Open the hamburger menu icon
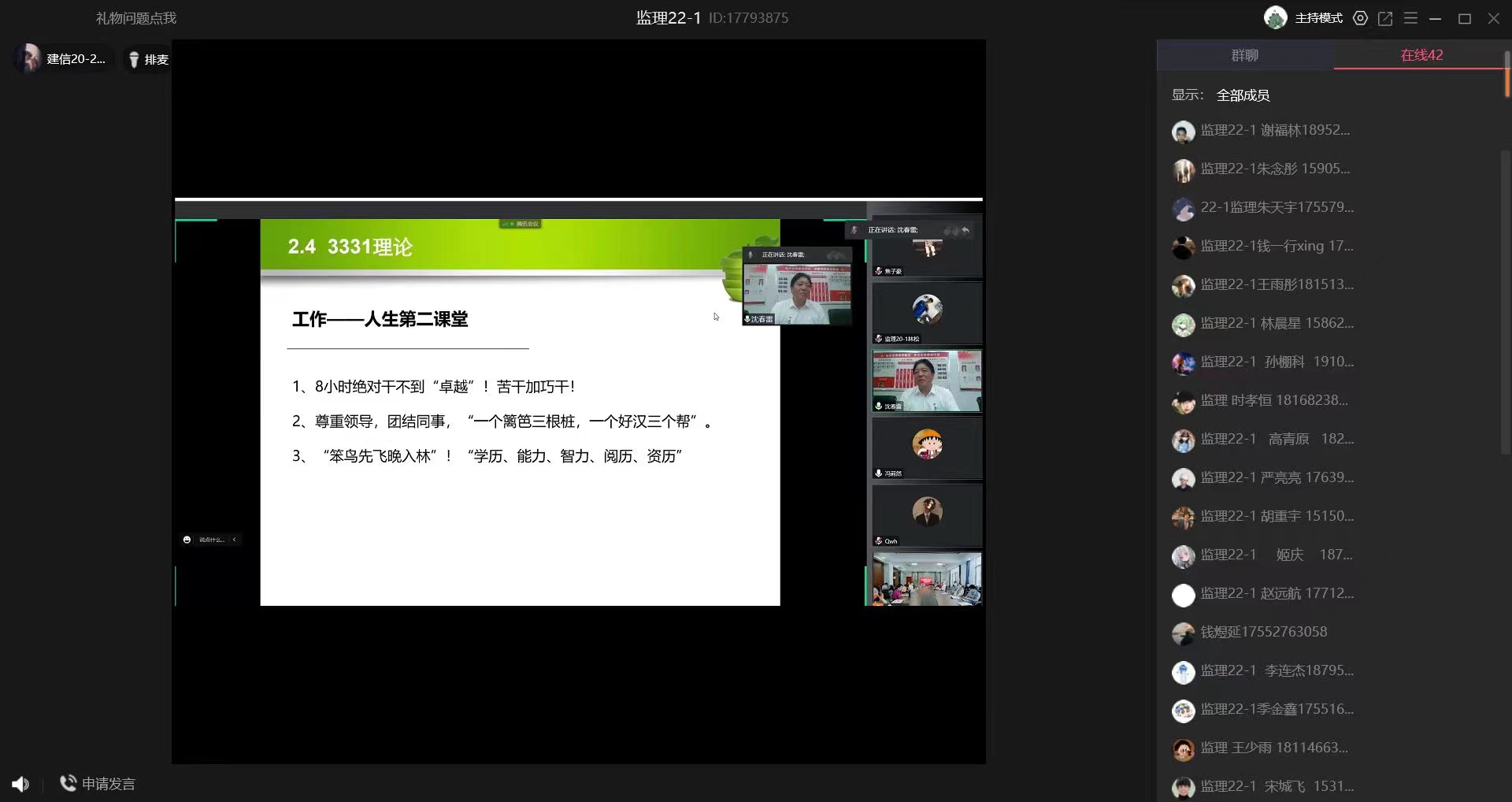This screenshot has height=802, width=1512. coord(1410,18)
